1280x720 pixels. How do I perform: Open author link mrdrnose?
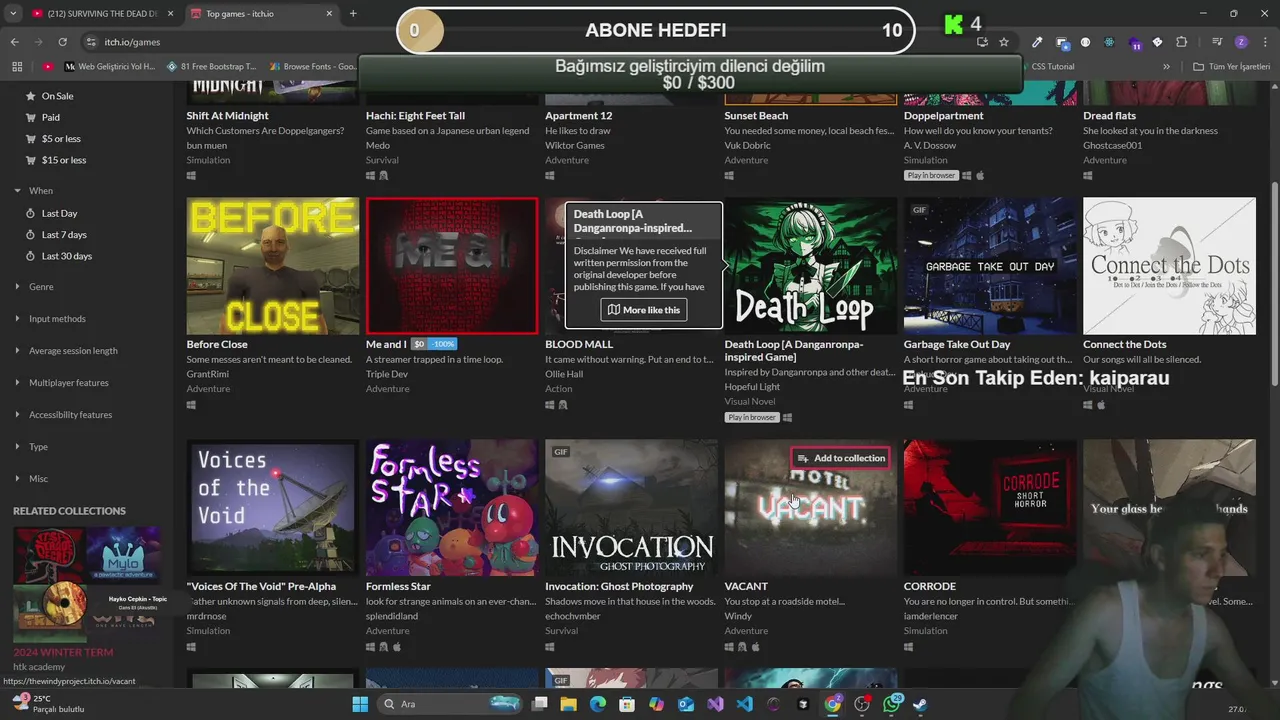point(207,616)
